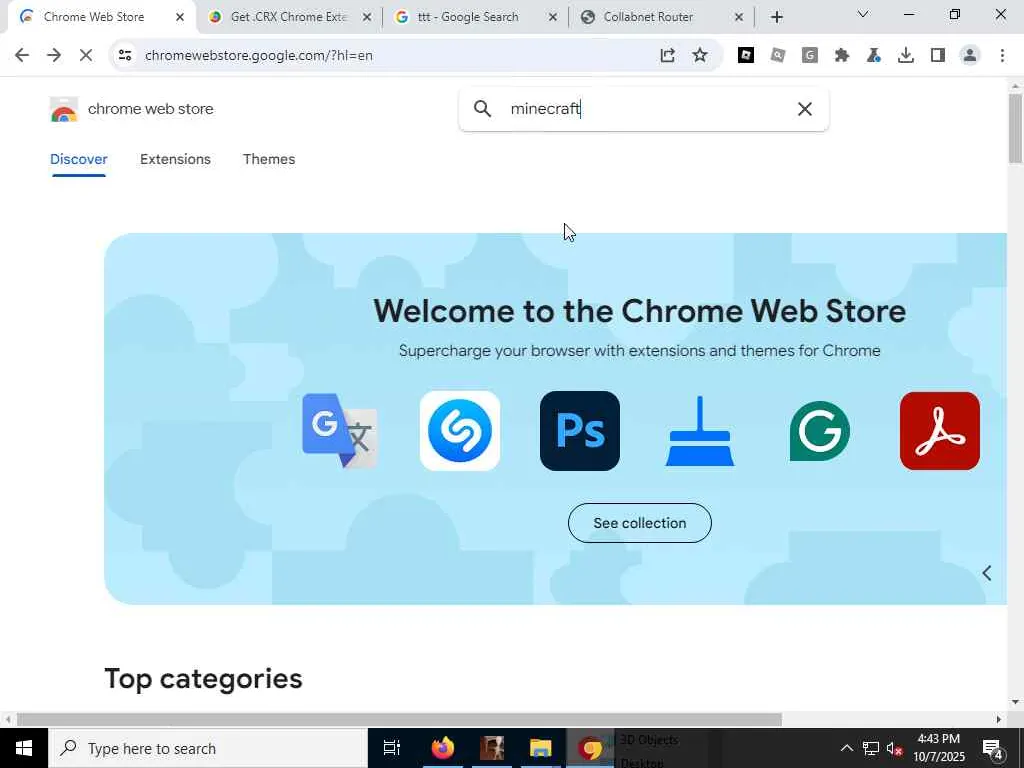Viewport: 1024px width, 768px height.
Task: Click the Top categories heading
Action: (x=203, y=679)
